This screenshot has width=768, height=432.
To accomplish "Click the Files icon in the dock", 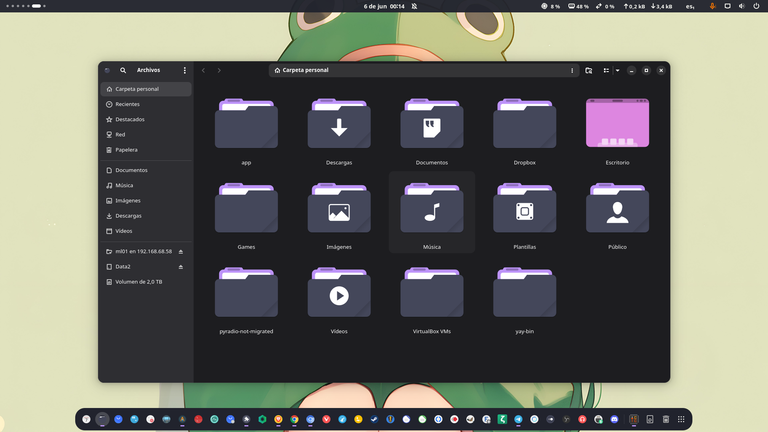I will (102, 419).
